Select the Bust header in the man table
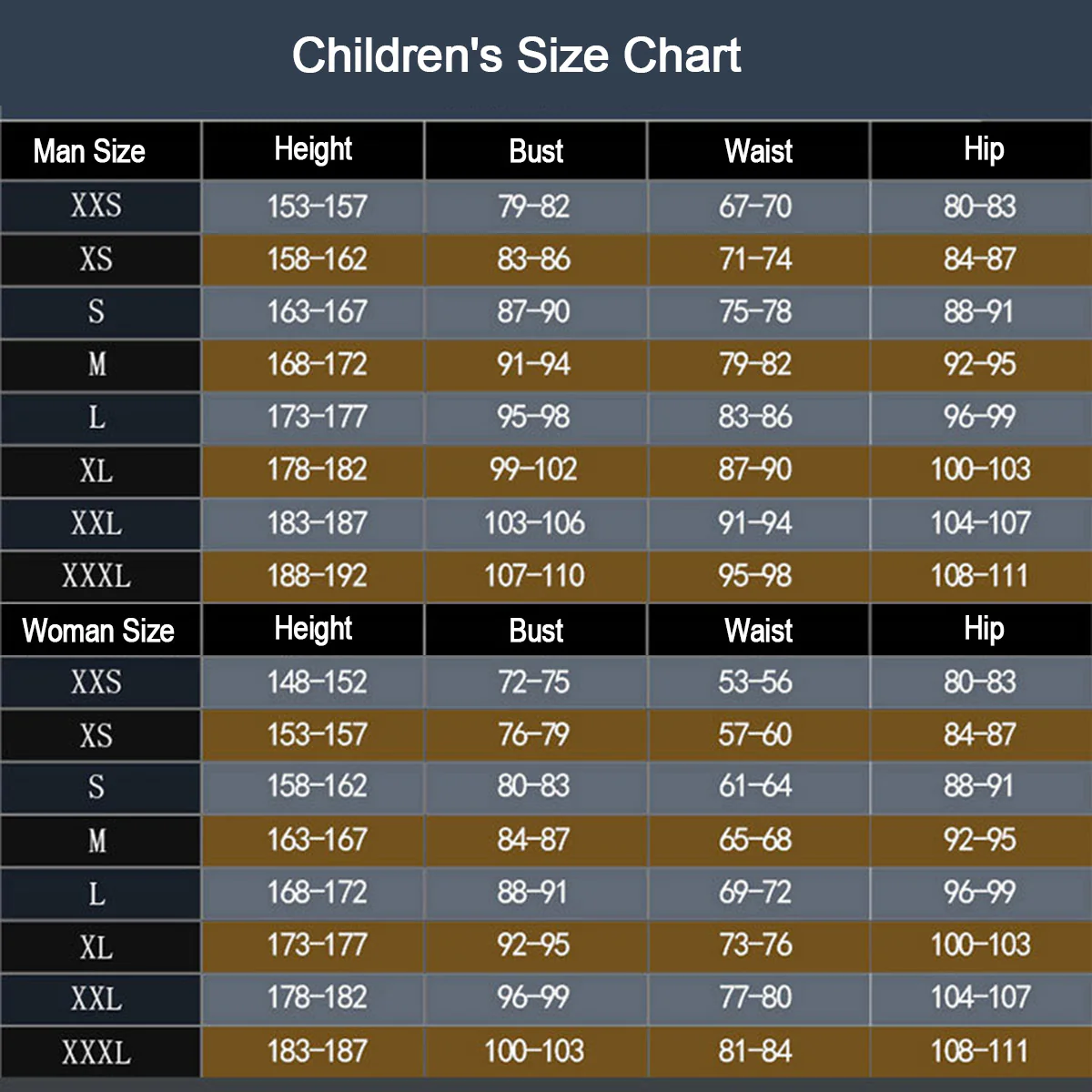Screen dimensions: 1092x1092 [x=536, y=151]
